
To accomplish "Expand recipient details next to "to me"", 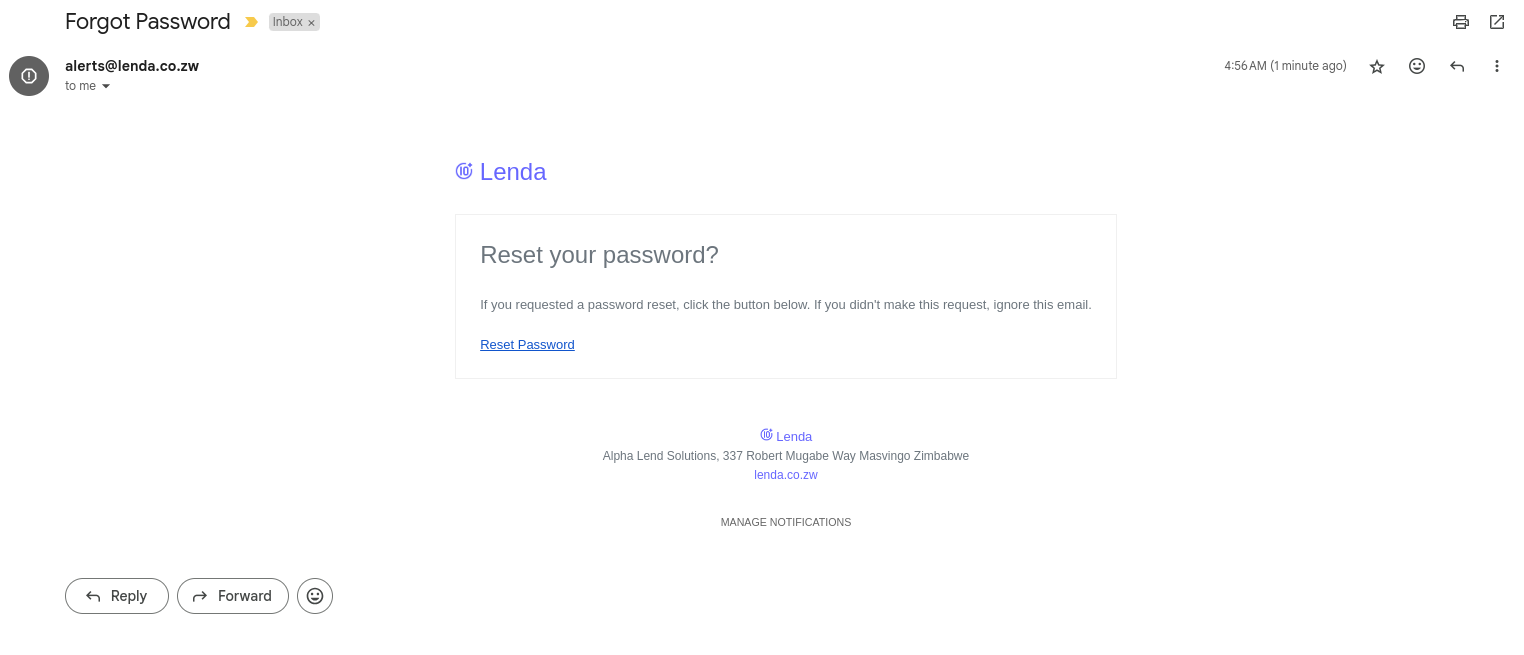I will pyautogui.click(x=106, y=86).
